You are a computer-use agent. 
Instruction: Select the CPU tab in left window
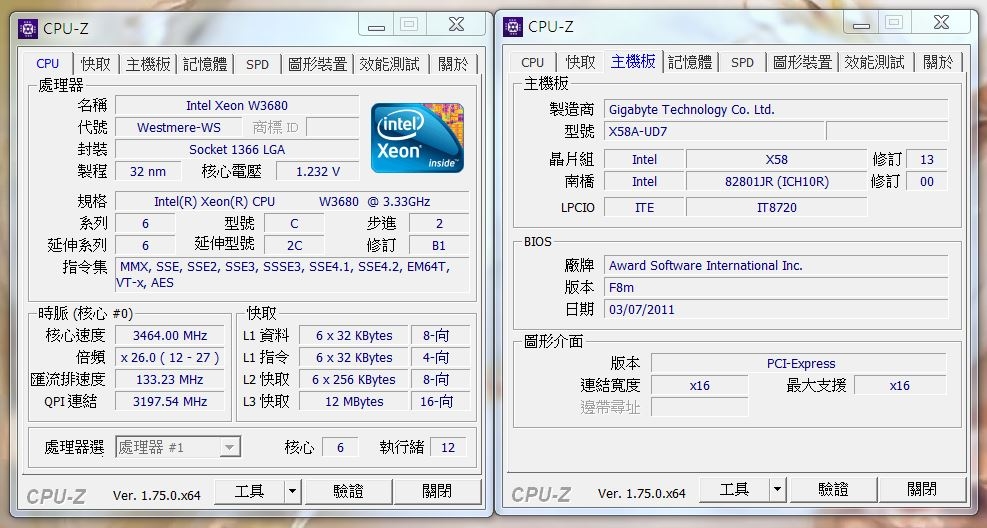click(48, 63)
